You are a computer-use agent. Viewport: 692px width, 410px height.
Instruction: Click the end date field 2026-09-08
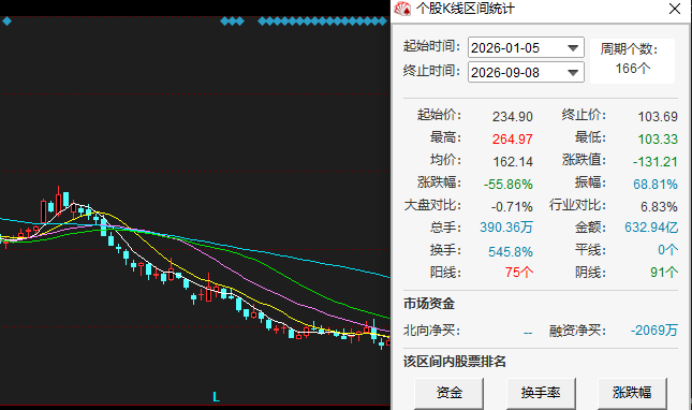point(526,72)
